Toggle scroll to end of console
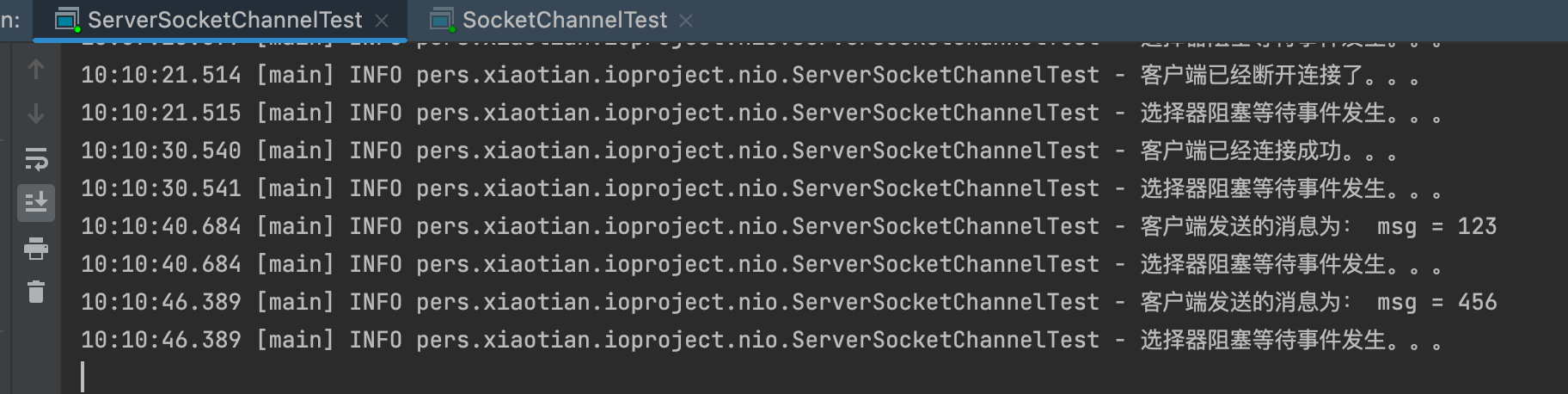The height and width of the screenshot is (394, 1568). pyautogui.click(x=36, y=203)
